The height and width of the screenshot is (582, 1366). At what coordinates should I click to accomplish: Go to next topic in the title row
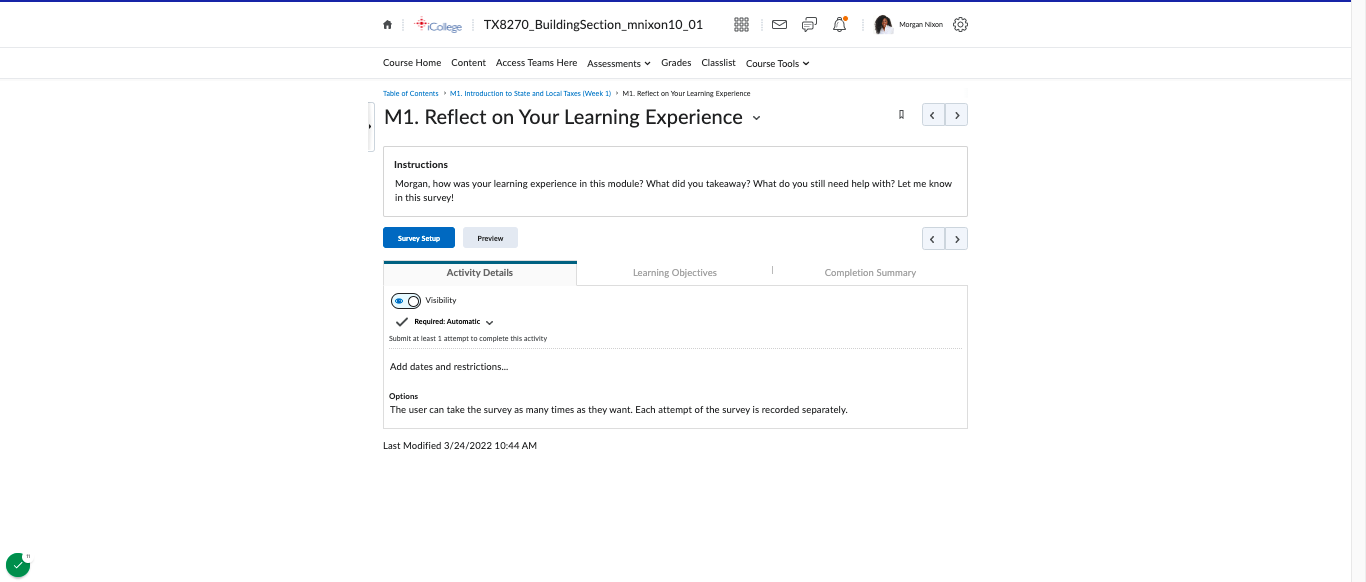(x=957, y=115)
